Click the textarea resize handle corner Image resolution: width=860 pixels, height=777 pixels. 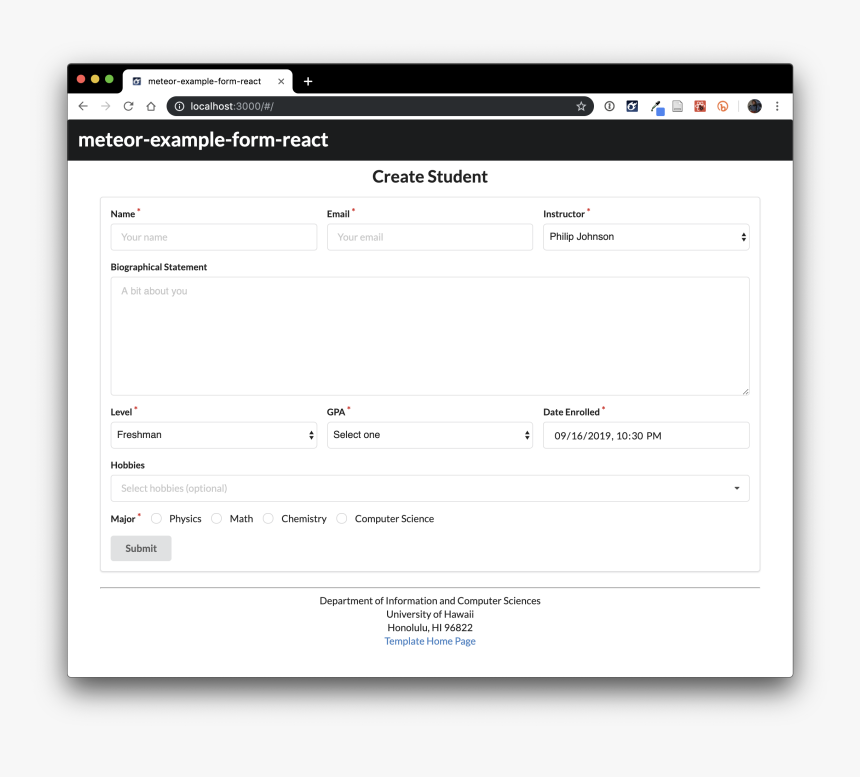(x=745, y=392)
